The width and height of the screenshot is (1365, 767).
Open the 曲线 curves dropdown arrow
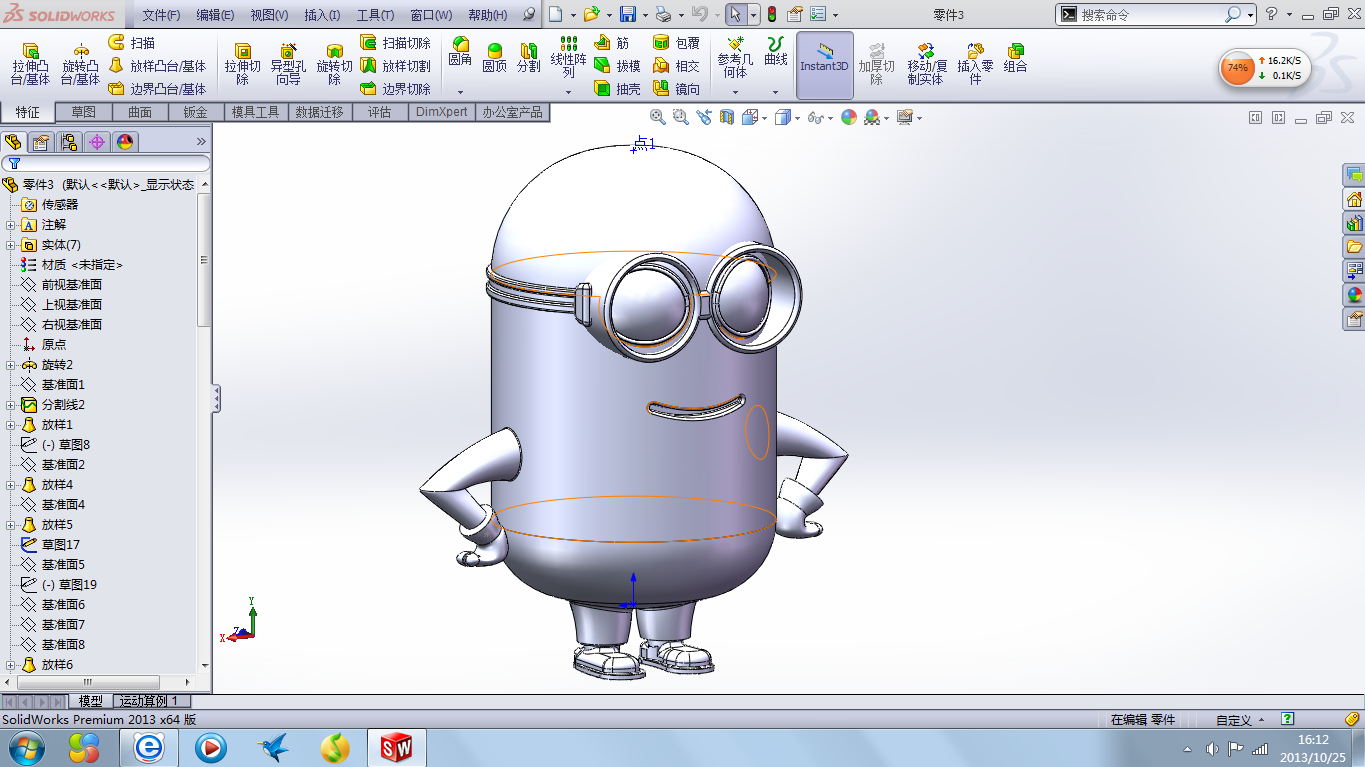(x=775, y=92)
